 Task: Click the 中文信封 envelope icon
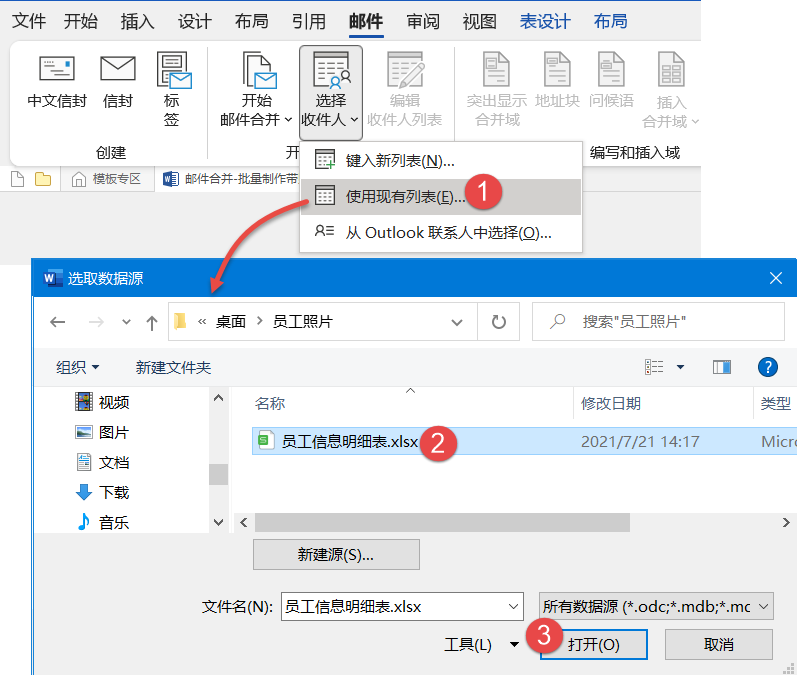coord(56,70)
